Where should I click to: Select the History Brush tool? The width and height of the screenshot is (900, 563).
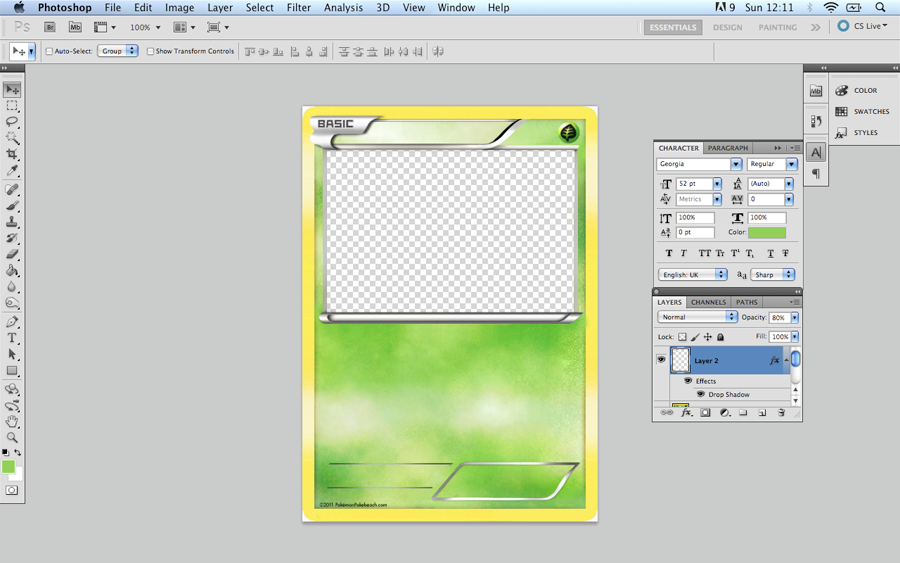click(x=12, y=238)
